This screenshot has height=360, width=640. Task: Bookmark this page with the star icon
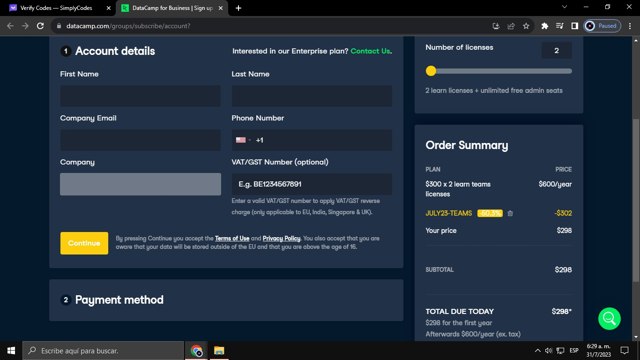click(x=526, y=26)
